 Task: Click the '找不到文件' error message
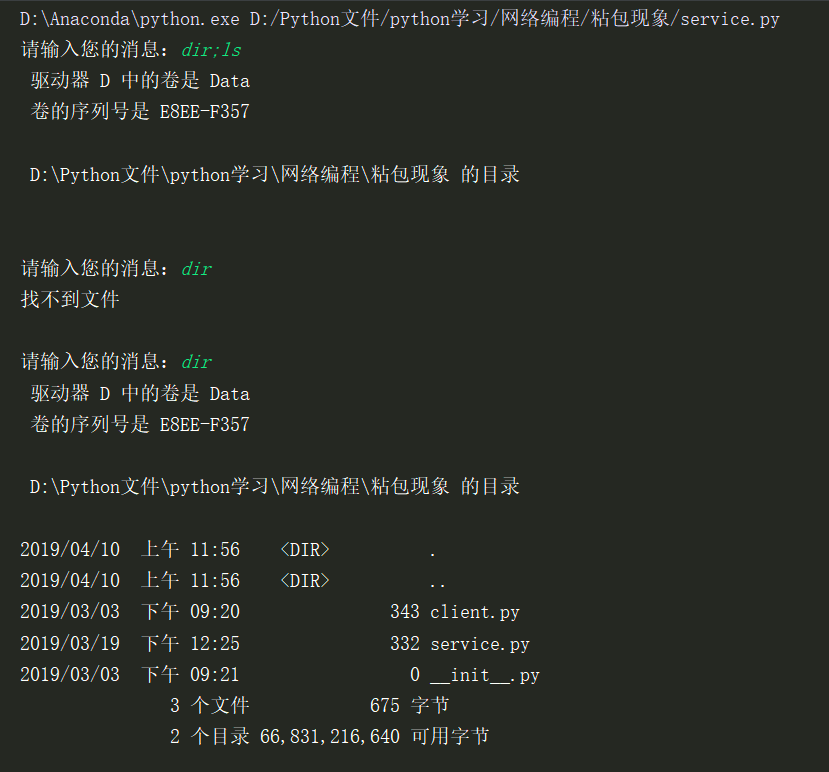point(70,299)
